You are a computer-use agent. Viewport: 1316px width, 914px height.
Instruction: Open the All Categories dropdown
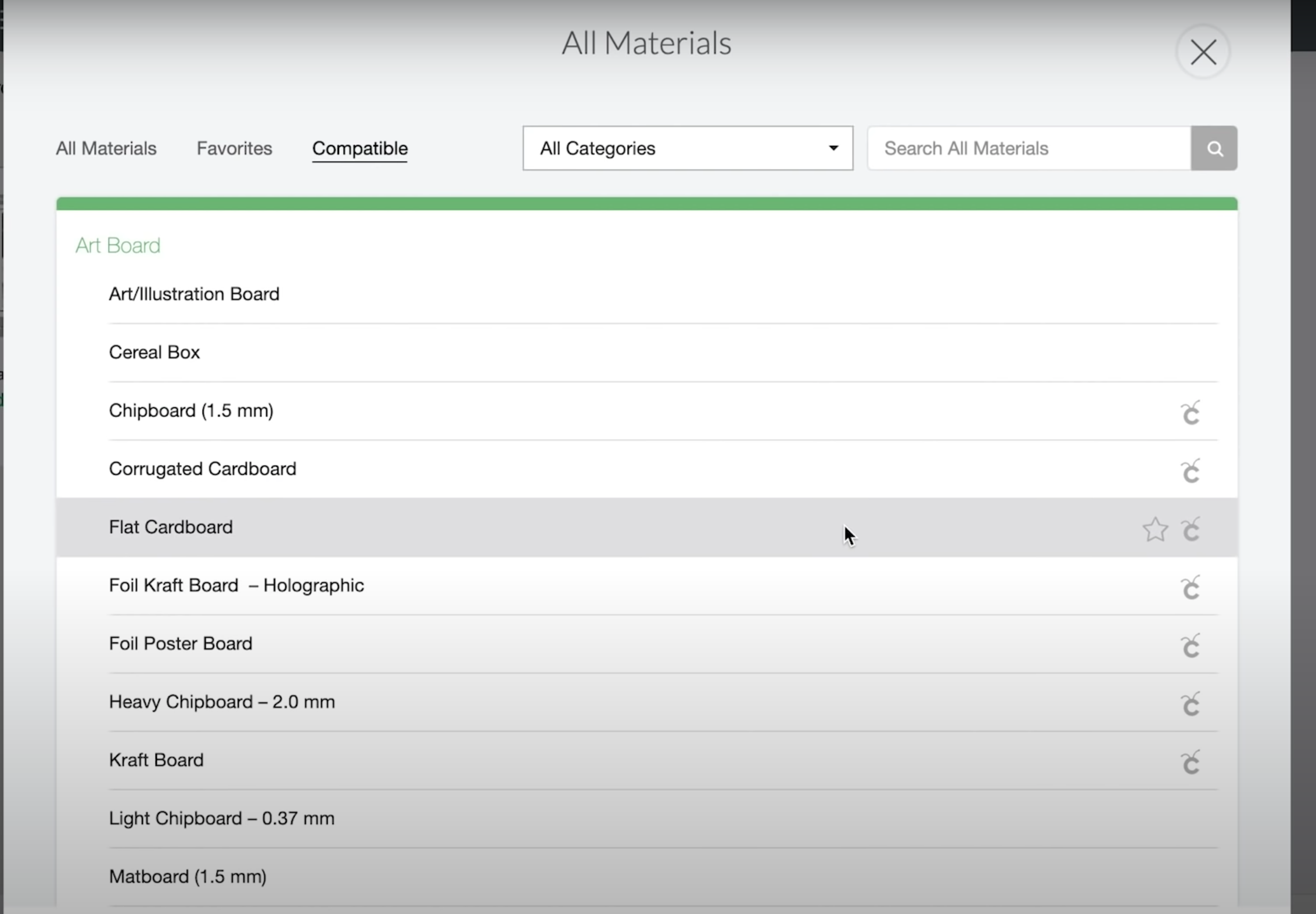tap(687, 149)
